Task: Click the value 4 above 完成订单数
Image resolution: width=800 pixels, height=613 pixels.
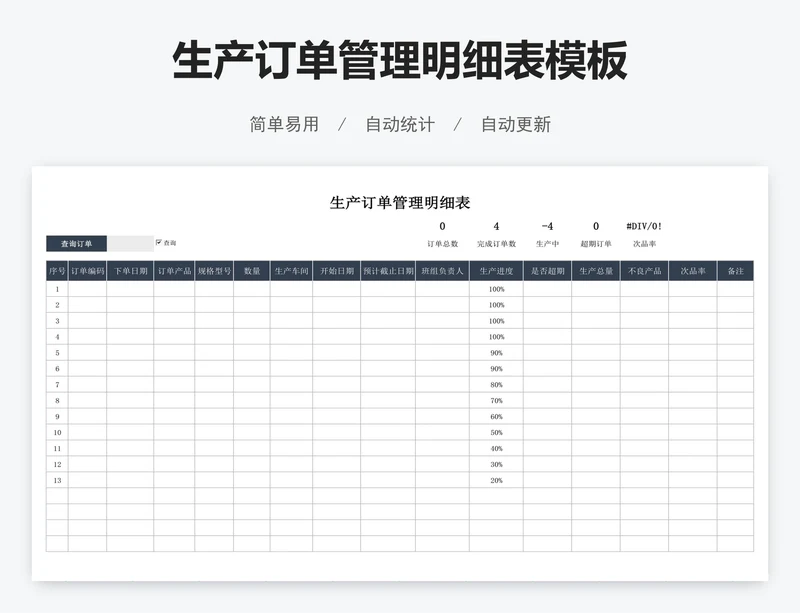Action: point(496,226)
